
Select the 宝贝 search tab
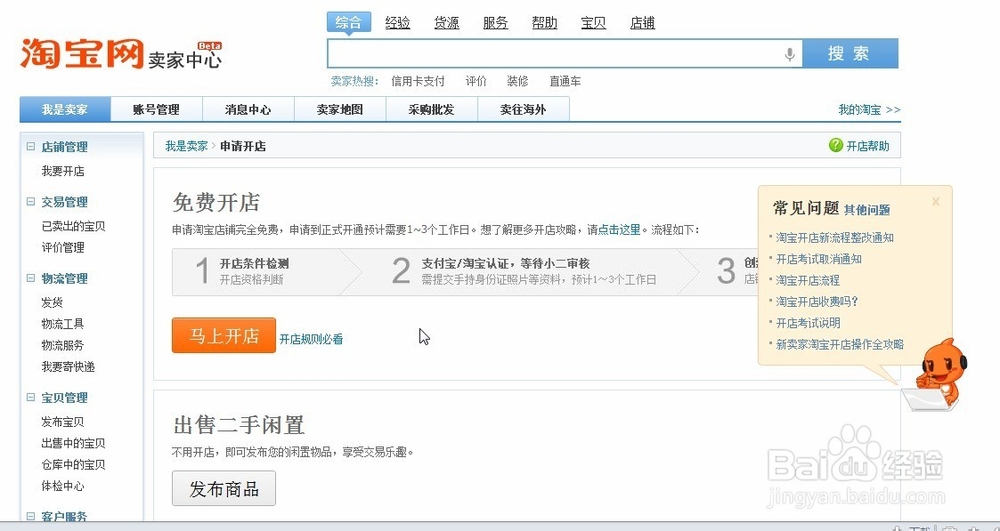coord(593,23)
